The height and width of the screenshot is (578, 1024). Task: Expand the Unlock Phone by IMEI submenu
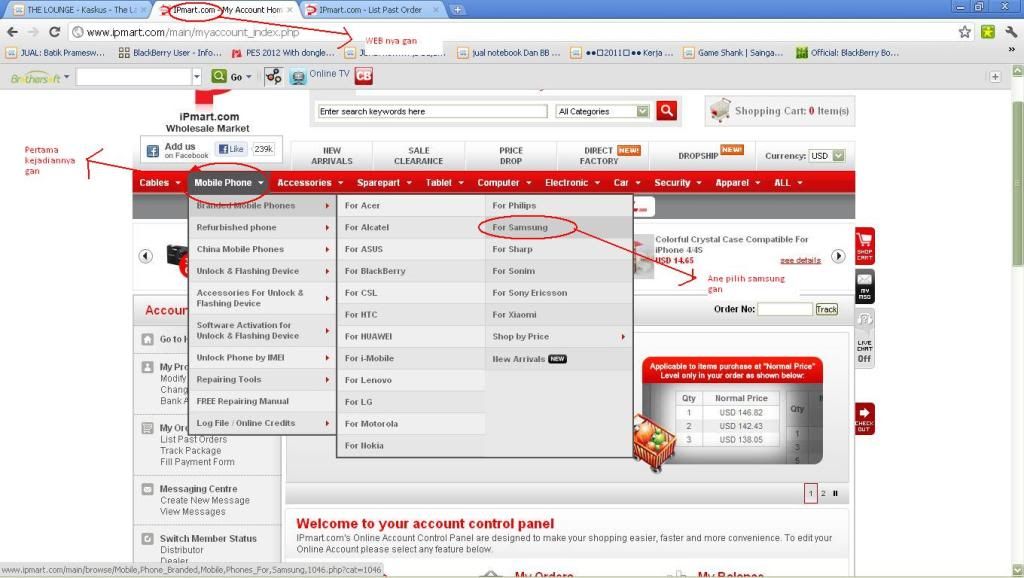click(x=327, y=357)
